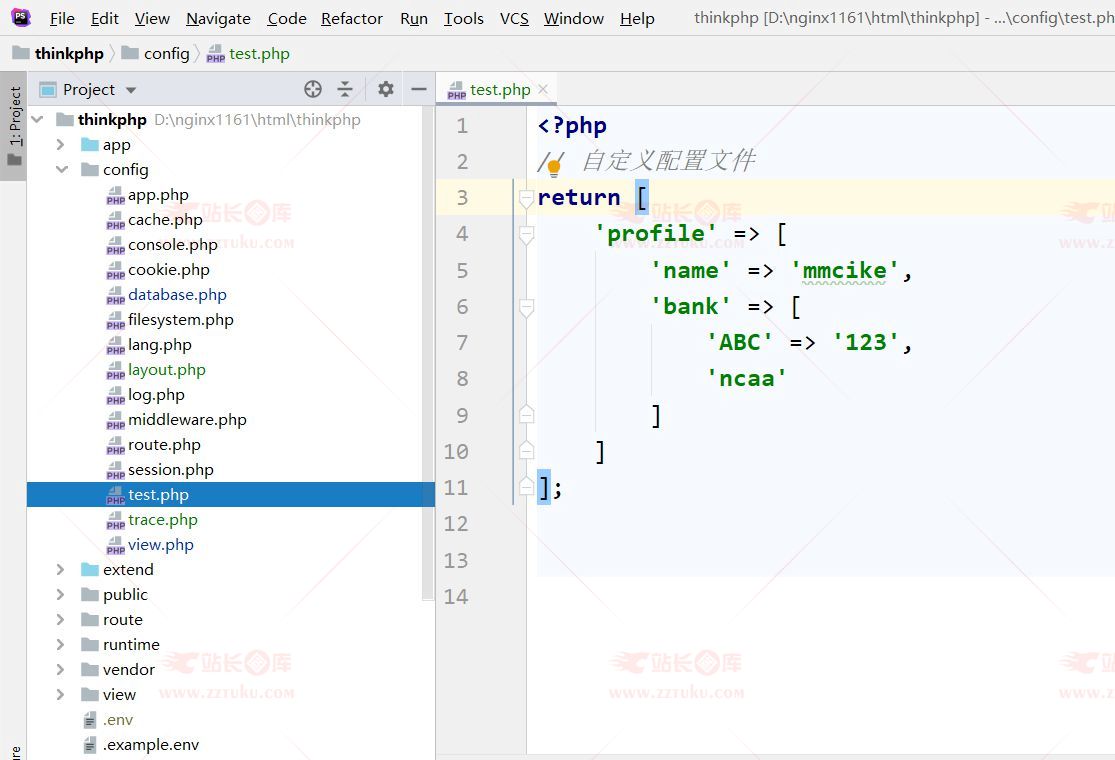Open the VCS menu

coord(514,18)
